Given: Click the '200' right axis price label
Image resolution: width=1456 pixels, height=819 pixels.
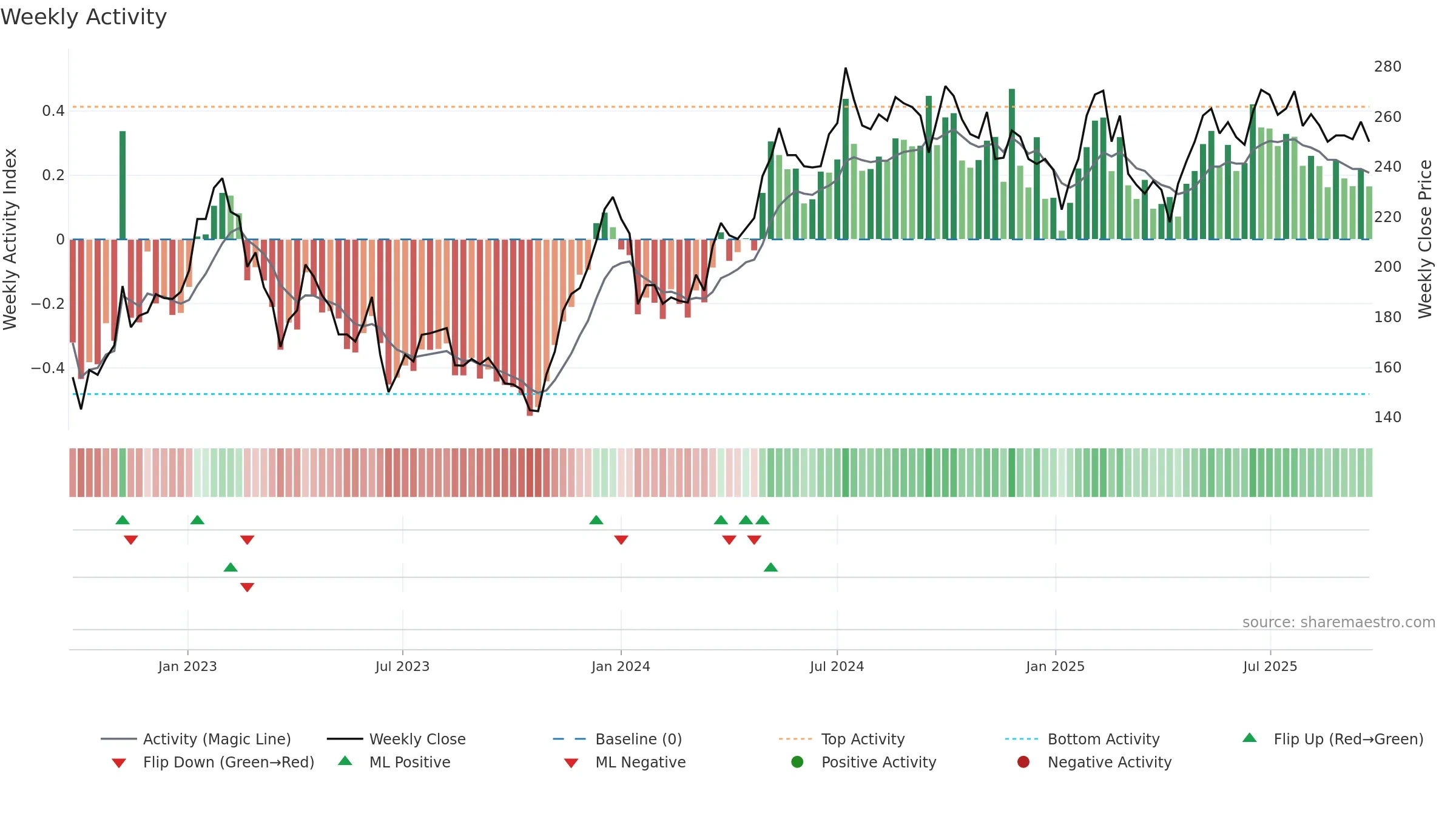Looking at the screenshot, I should pyautogui.click(x=1388, y=267).
